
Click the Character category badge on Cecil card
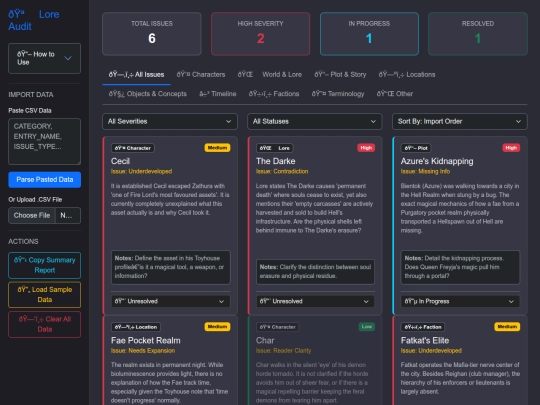[133, 148]
